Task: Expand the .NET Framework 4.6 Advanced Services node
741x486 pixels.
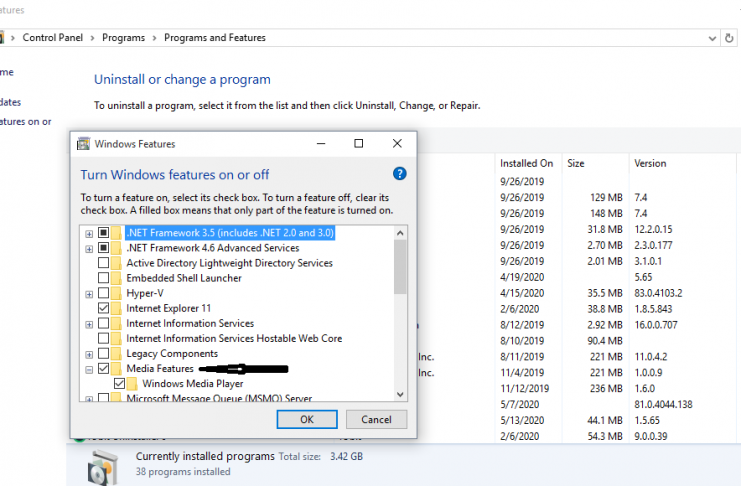Action: click(x=89, y=249)
